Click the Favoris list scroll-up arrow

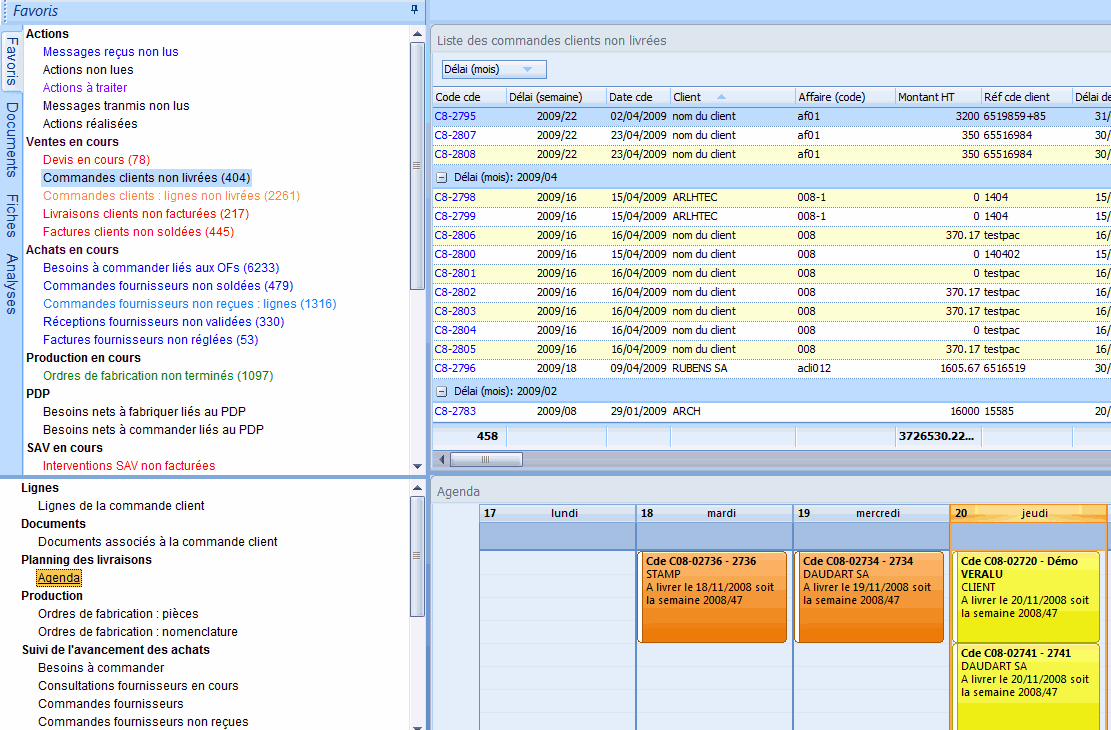pyautogui.click(x=417, y=33)
